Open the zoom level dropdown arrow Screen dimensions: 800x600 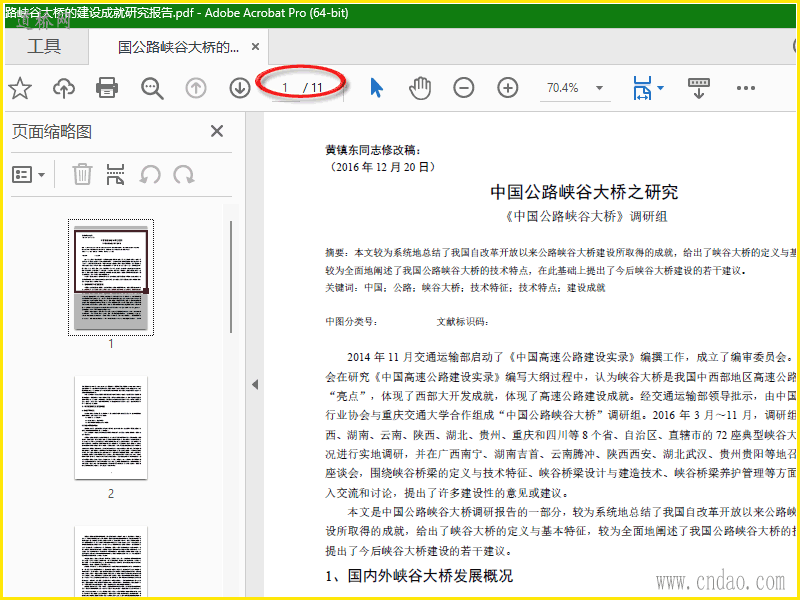tap(599, 88)
